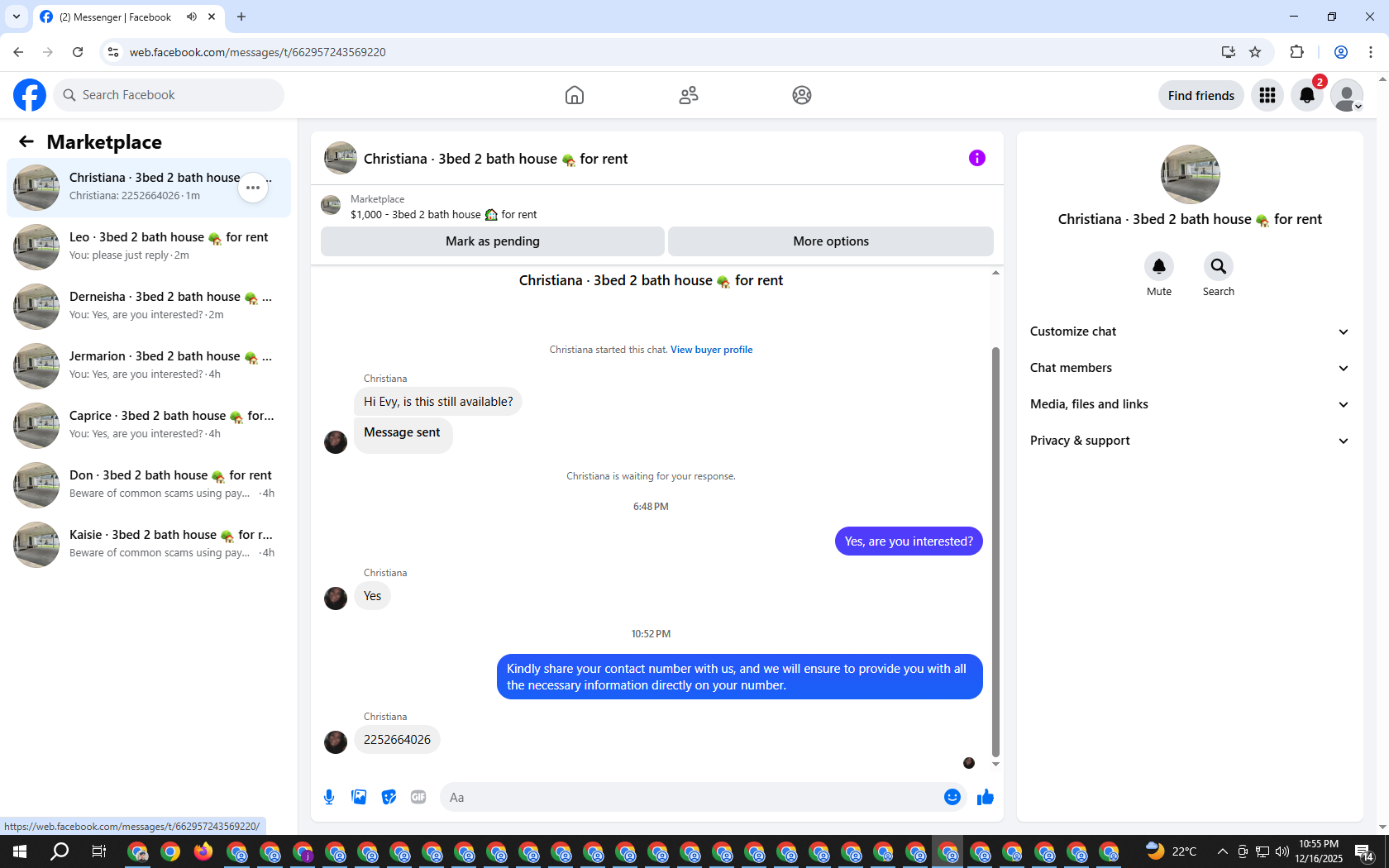This screenshot has height=868, width=1389.
Task: Choose a GIF icon
Action: (418, 797)
